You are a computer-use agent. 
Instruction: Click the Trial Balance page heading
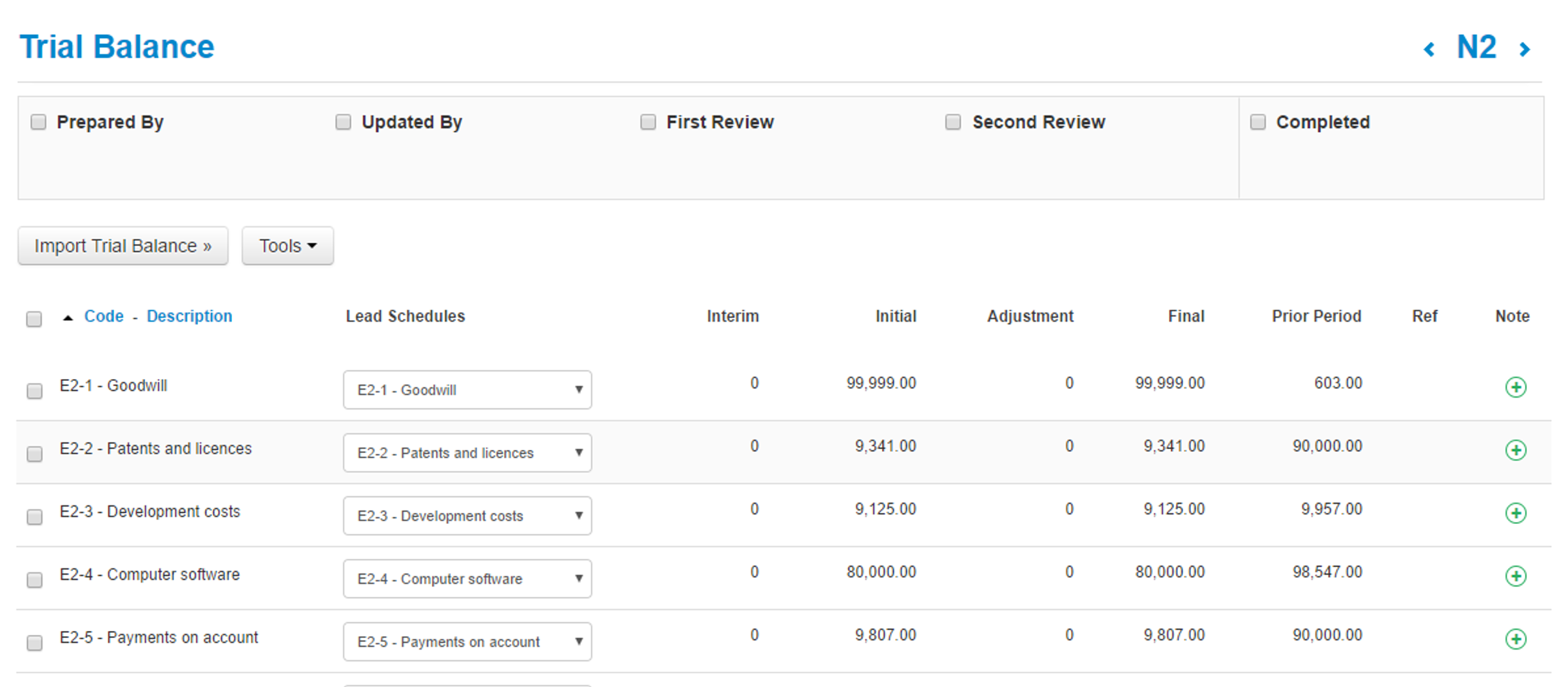[x=117, y=47]
